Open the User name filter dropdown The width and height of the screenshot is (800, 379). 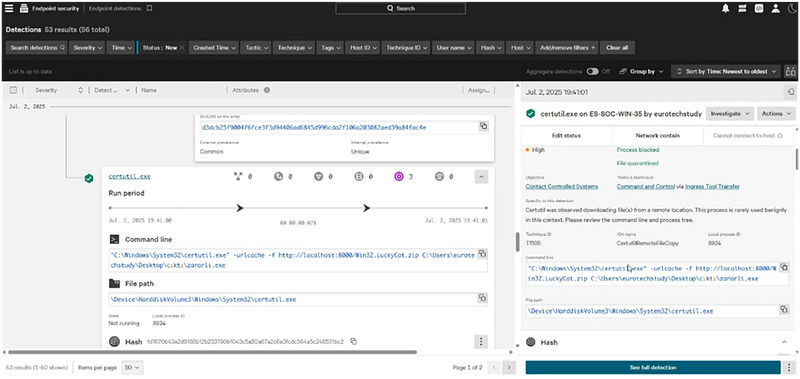[454, 47]
